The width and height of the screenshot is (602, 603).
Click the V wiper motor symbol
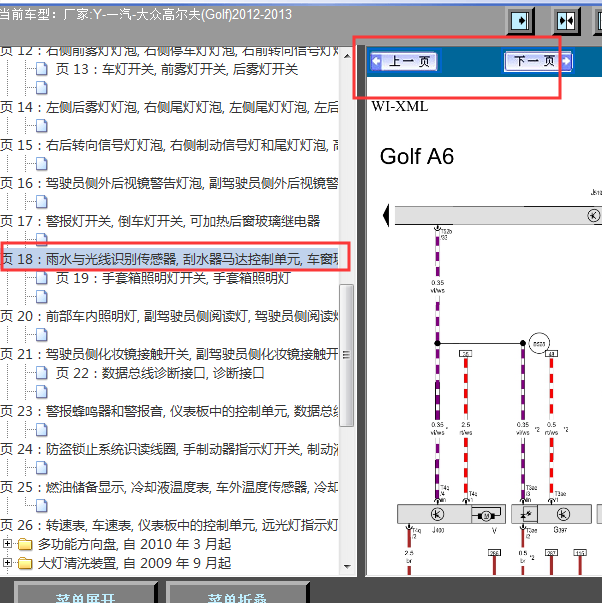tap(487, 515)
